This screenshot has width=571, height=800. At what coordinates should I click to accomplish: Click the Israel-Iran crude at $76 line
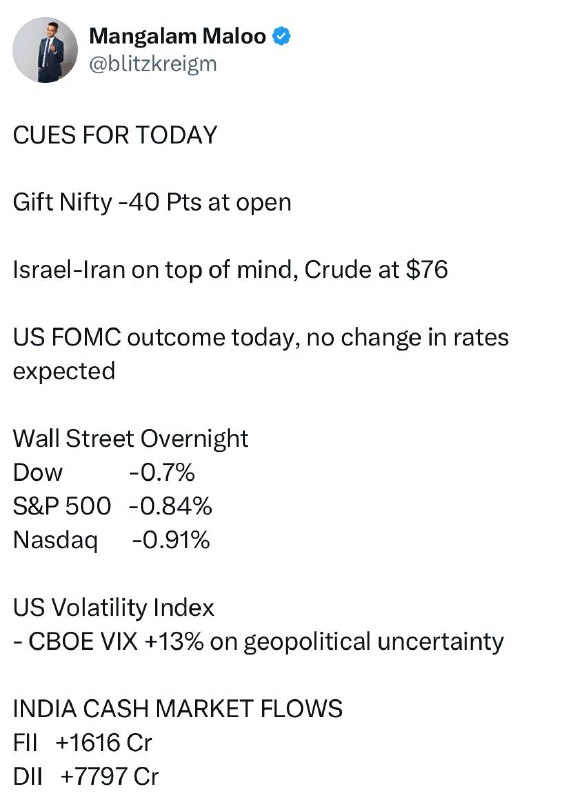(230, 269)
